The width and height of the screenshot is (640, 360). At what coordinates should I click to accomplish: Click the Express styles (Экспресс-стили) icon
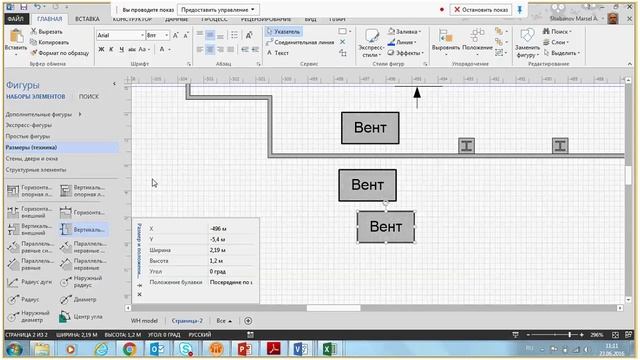pos(371,37)
